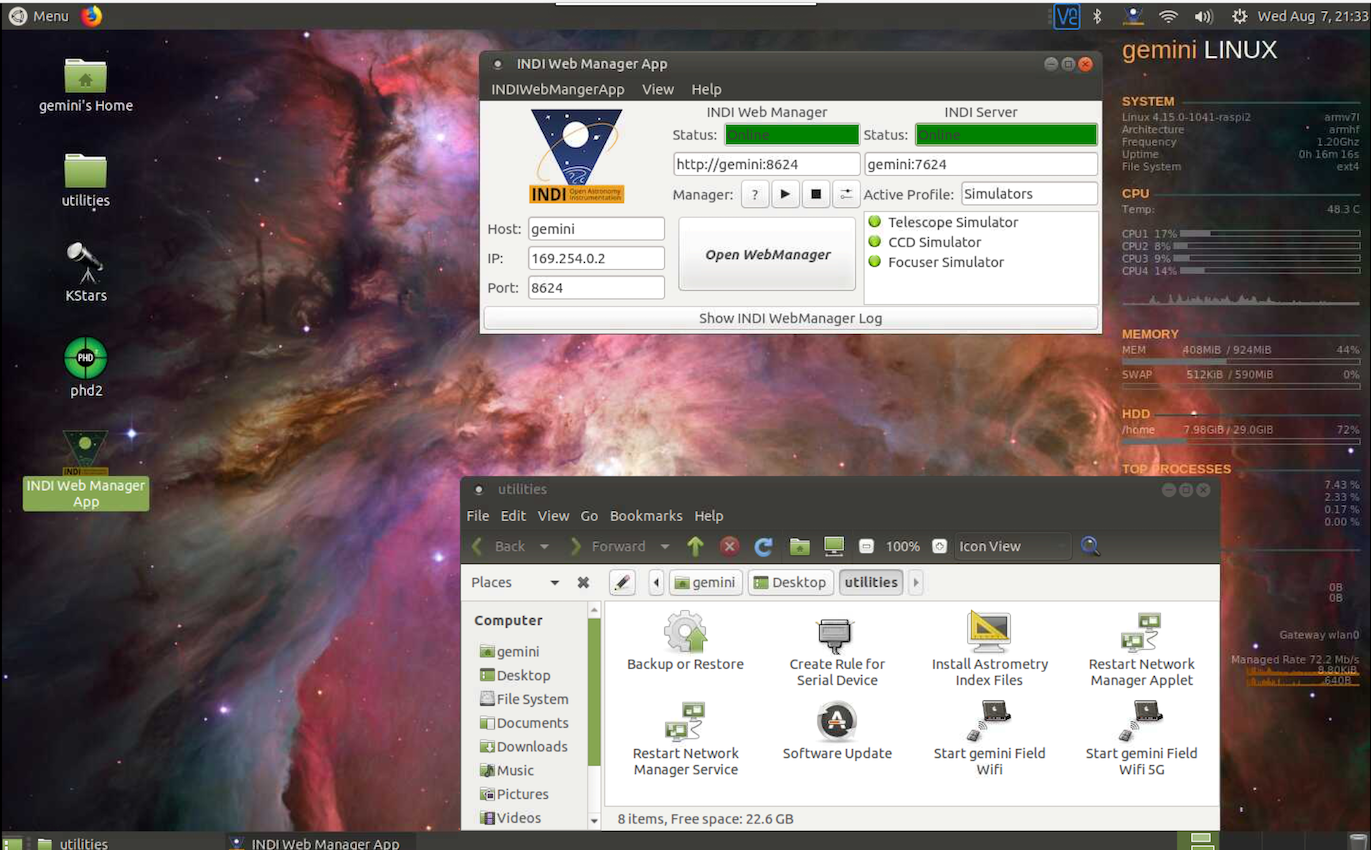Click the gemini:7624 server address field
This screenshot has width=1371, height=850.
point(980,164)
